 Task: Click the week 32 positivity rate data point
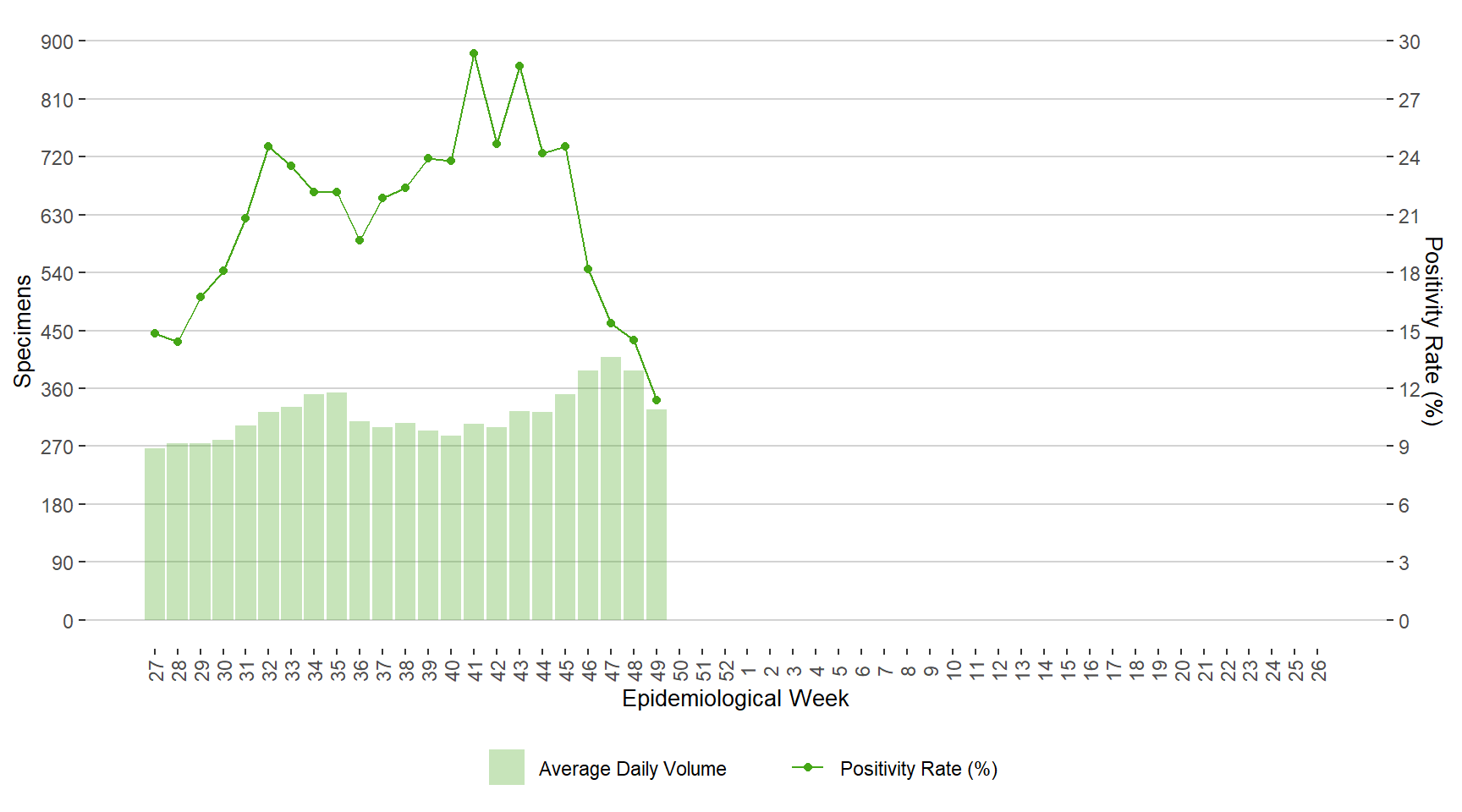268,146
